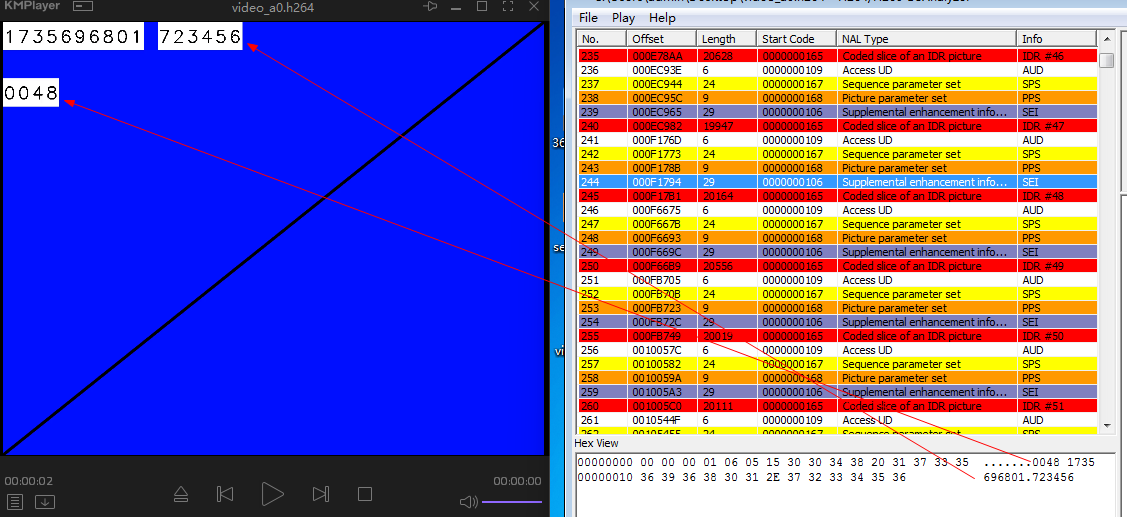Open the KMPlayer logo main menu
Screen dimensions: 1127x517
(x=30, y=6)
